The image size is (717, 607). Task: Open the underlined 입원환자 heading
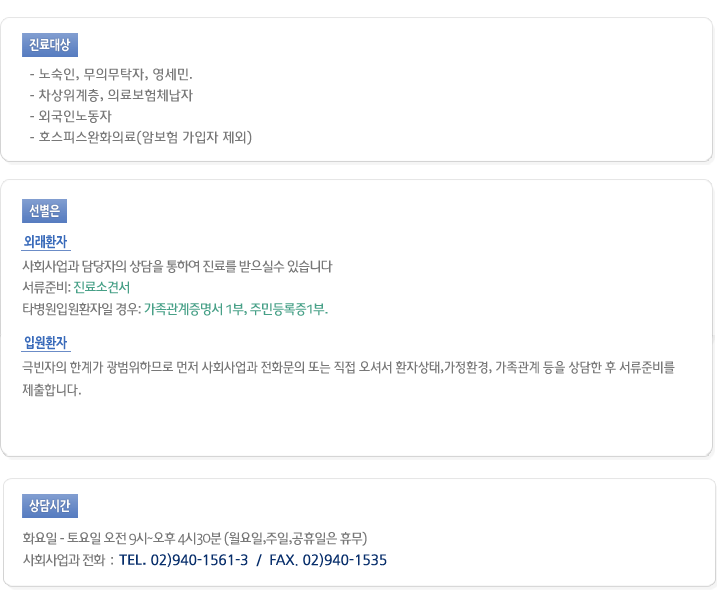pyautogui.click(x=45, y=343)
